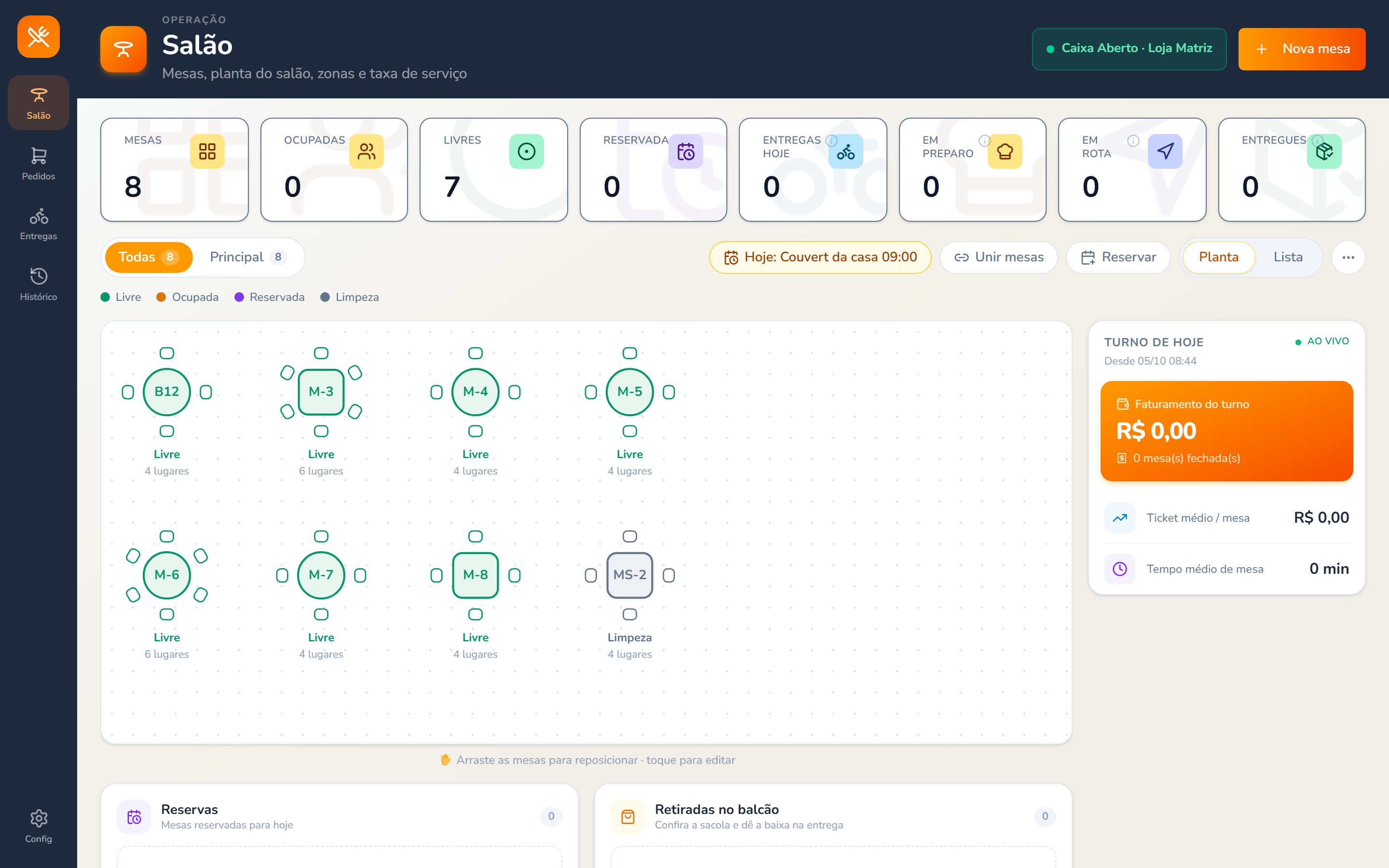This screenshot has width=1389, height=868.
Task: Select table M-7 on floor plan
Action: pyautogui.click(x=321, y=575)
